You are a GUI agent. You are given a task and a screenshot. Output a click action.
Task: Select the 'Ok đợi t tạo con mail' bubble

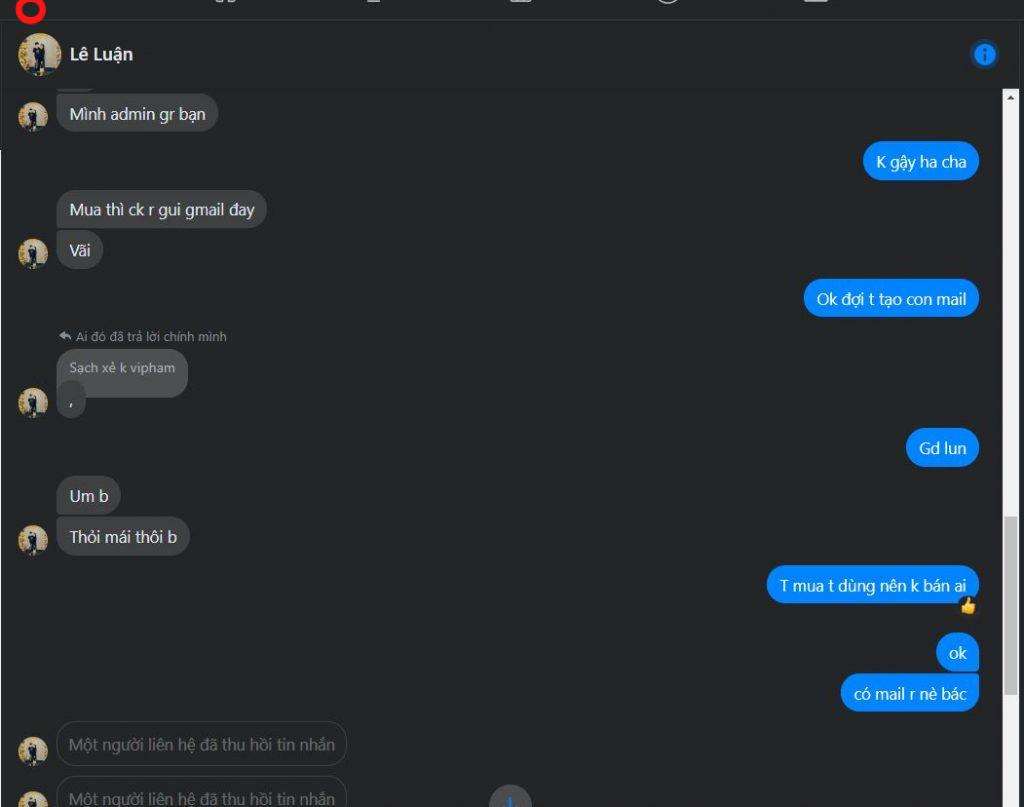tap(891, 299)
